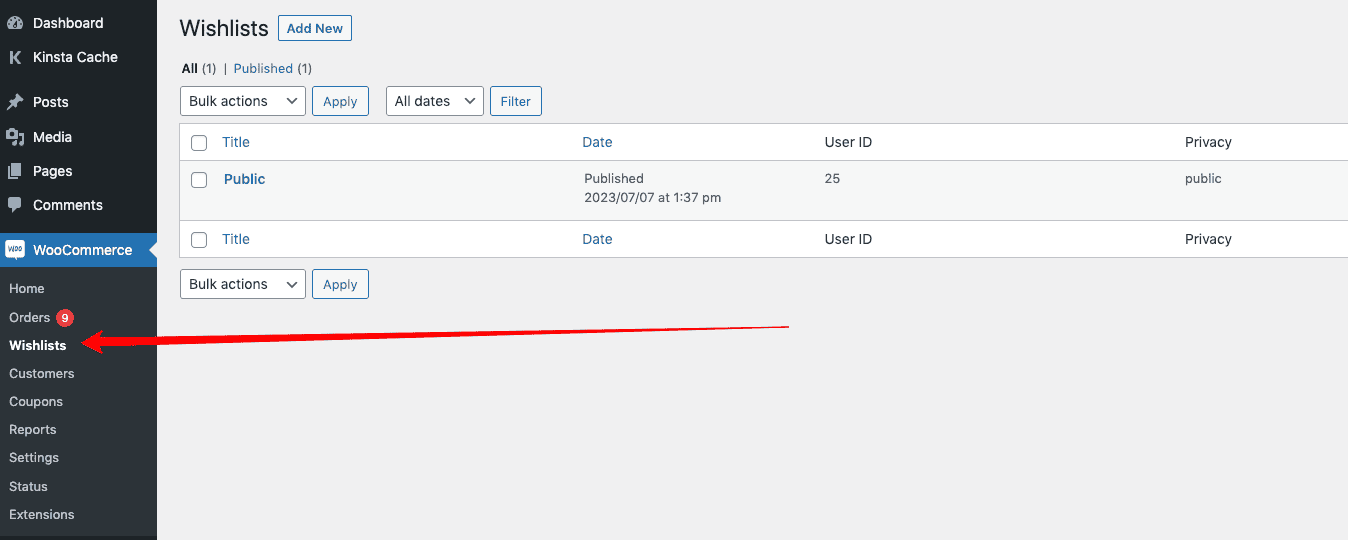Toggle the footer row select-all checkbox

[x=199, y=240]
